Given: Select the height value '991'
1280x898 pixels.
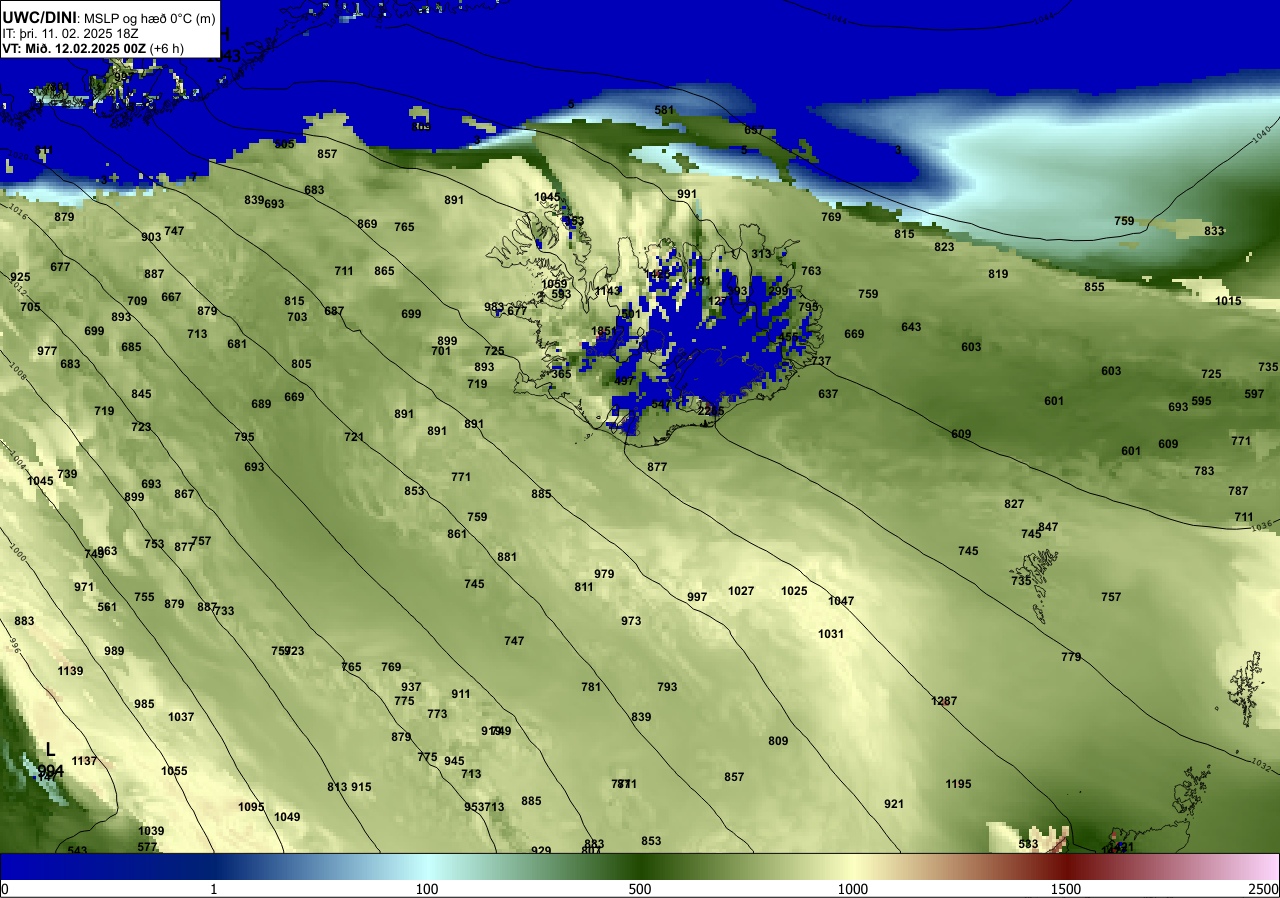Looking at the screenshot, I should click(x=686, y=194).
